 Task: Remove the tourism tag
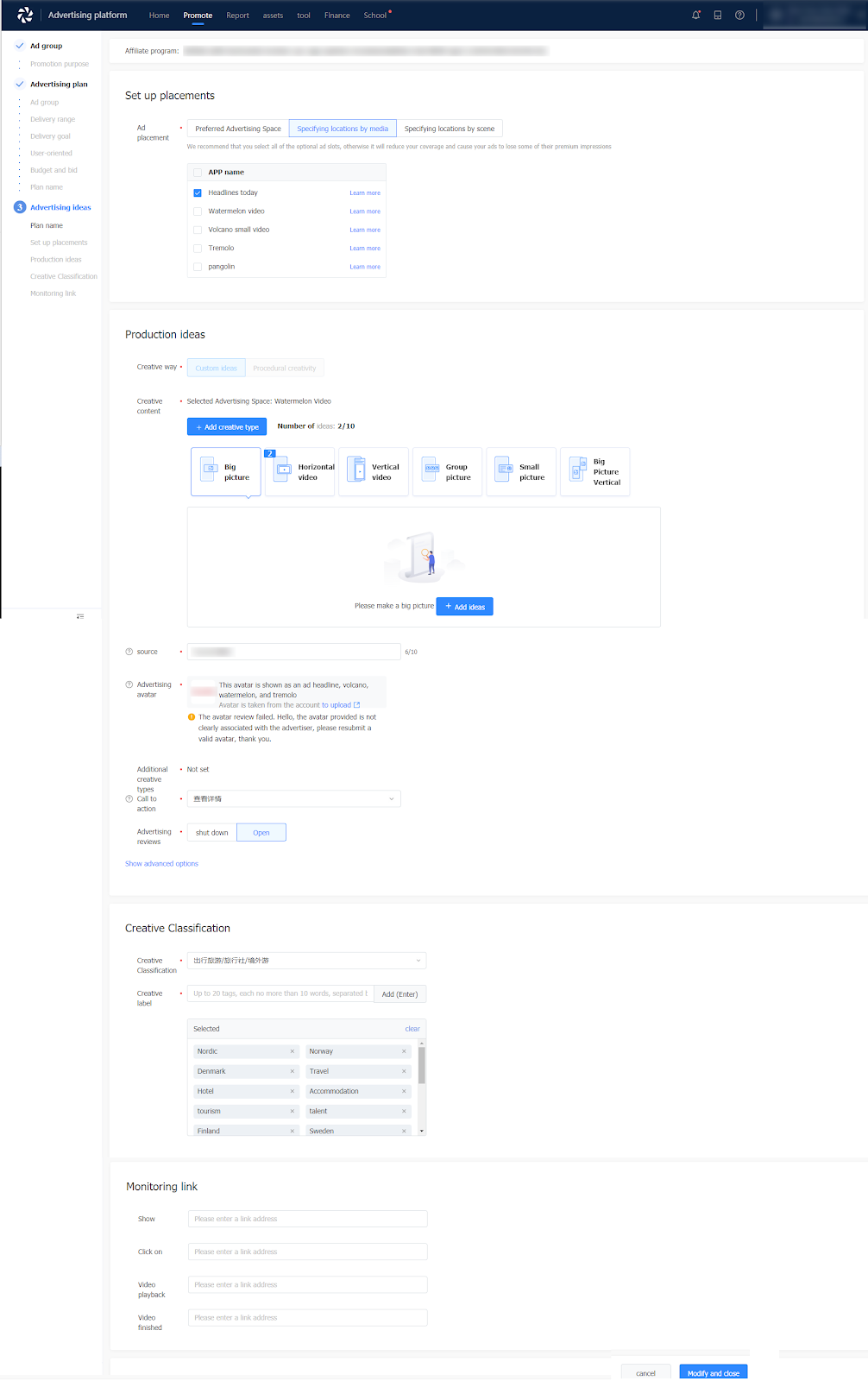tap(292, 1111)
